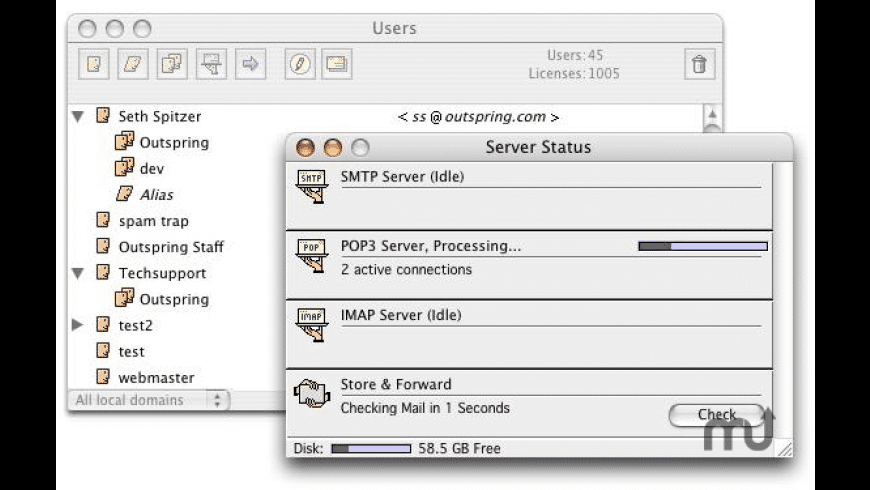Click Checking Mail in 1 Seconds text
The width and height of the screenshot is (870, 490).
425,408
